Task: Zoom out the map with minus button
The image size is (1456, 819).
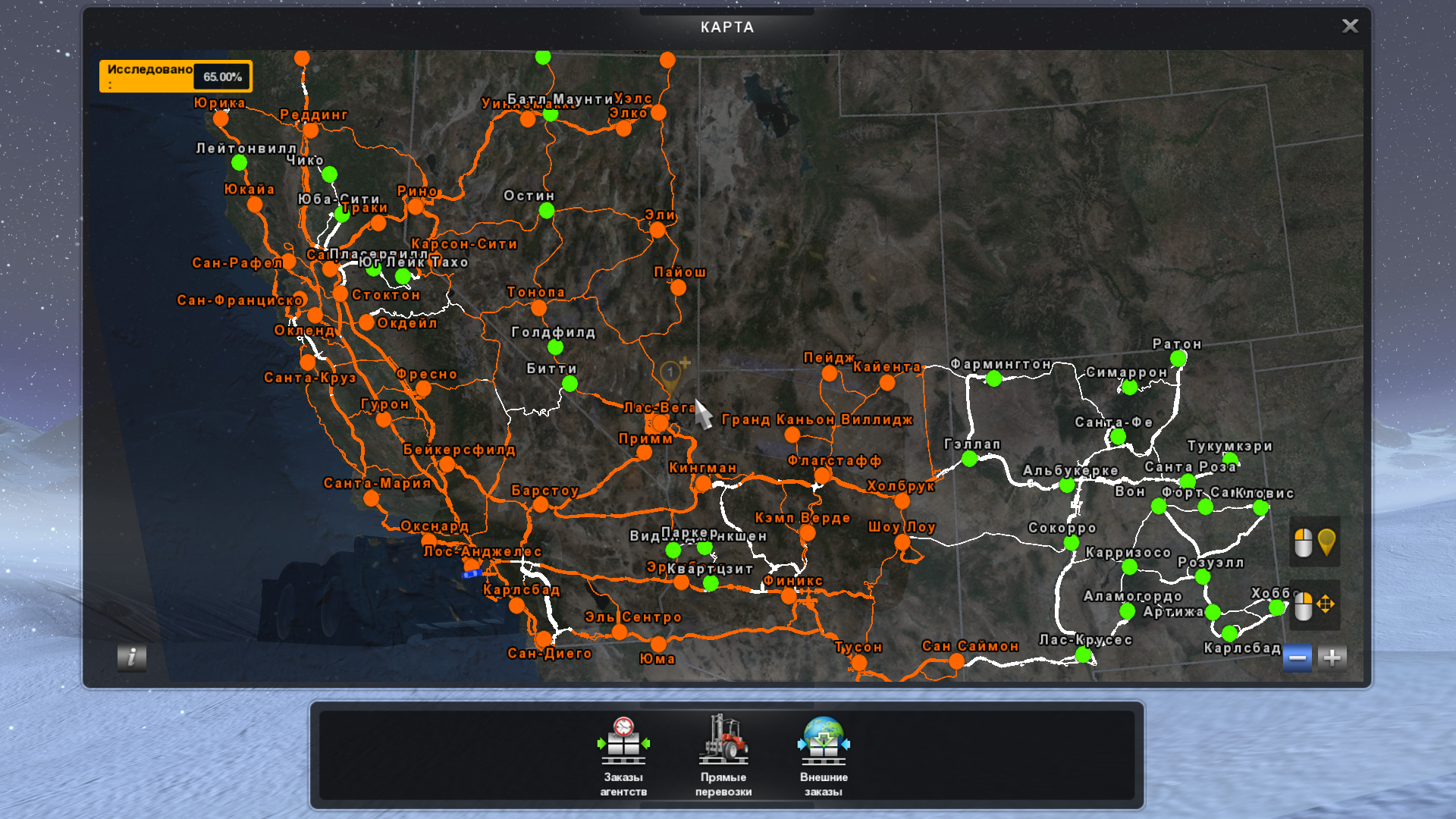Action: [x=1298, y=657]
